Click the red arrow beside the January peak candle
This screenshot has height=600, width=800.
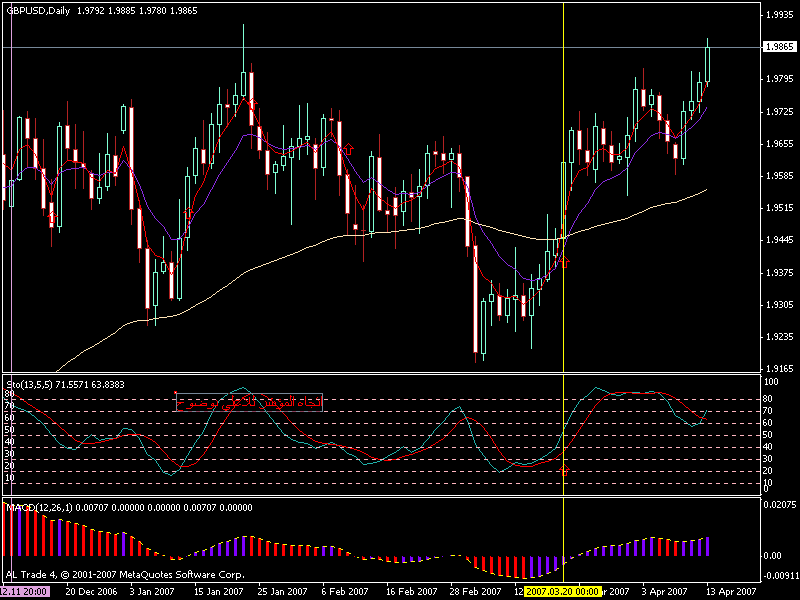[253, 102]
